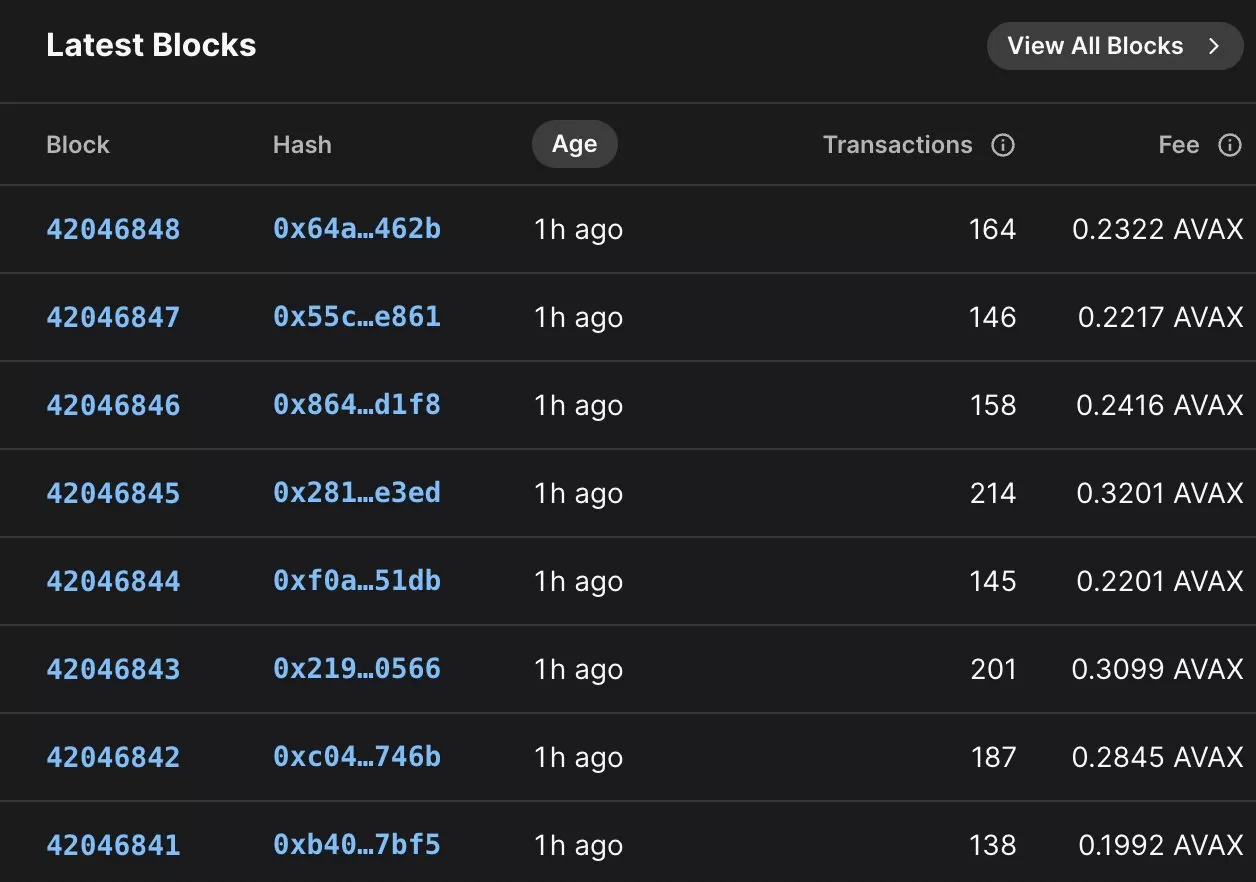This screenshot has width=1256, height=882.
Task: Select hash 0x281…e3ed
Action: 357,494
